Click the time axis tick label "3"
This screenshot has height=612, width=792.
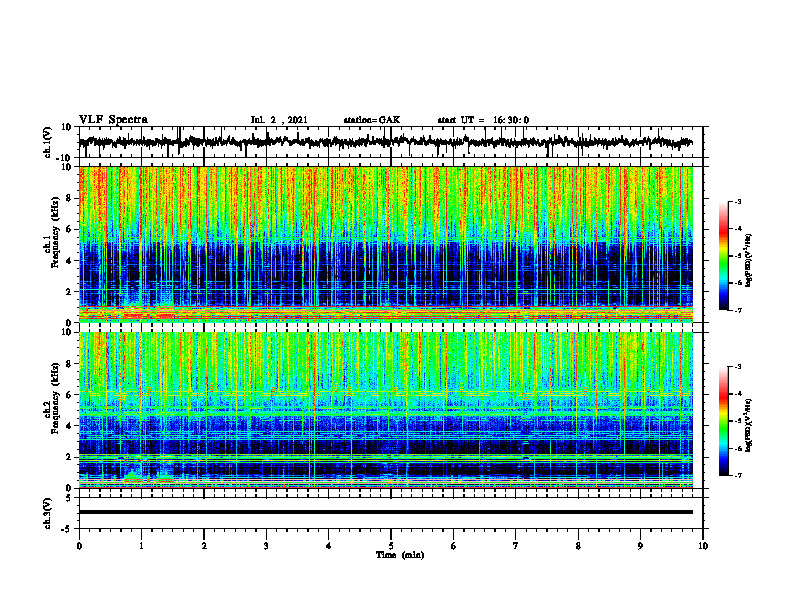tap(266, 546)
